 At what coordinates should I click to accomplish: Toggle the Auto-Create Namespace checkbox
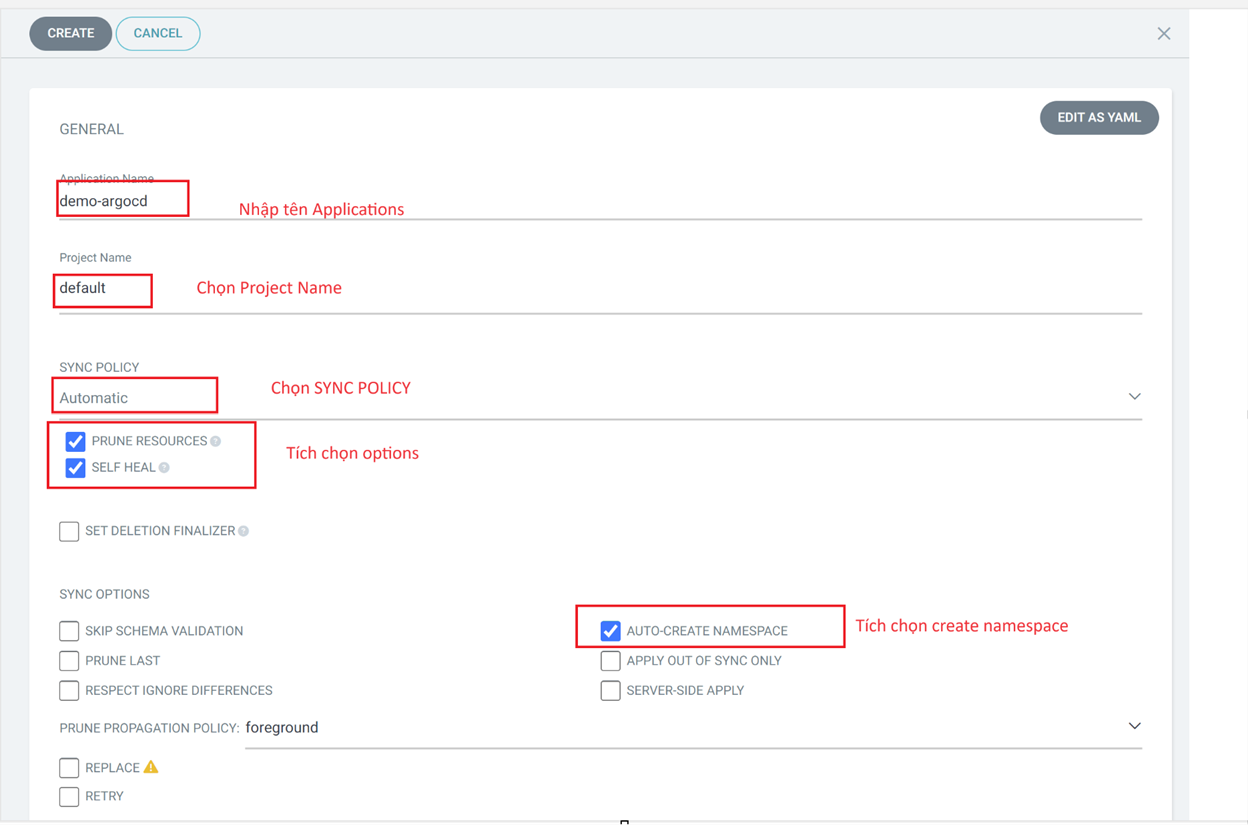(x=610, y=631)
